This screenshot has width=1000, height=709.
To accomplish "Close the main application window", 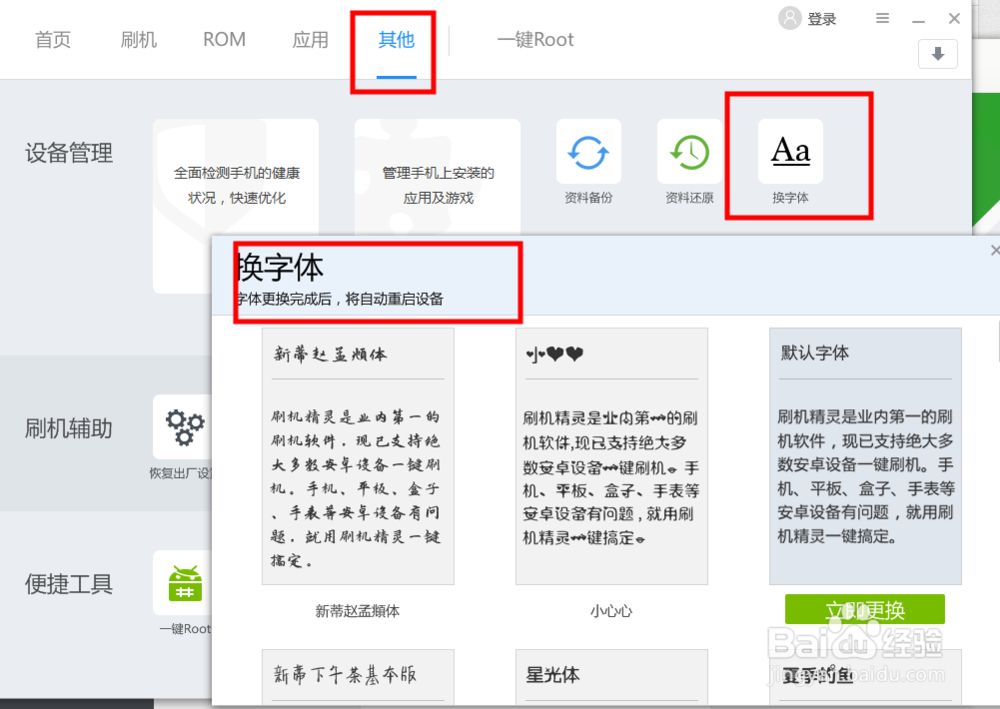I will point(954,18).
